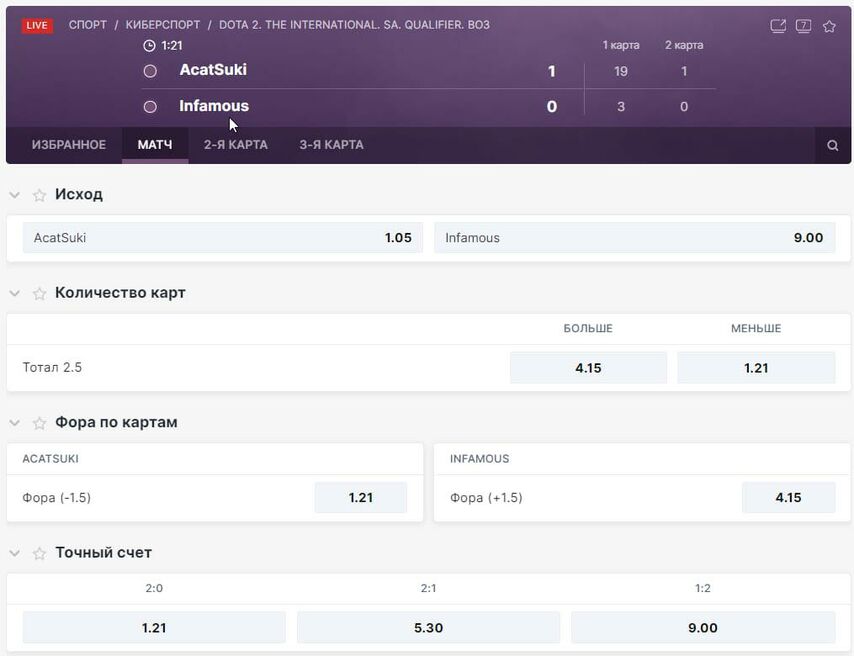Click the 1 карта column header
854x656 pixels.
point(621,45)
